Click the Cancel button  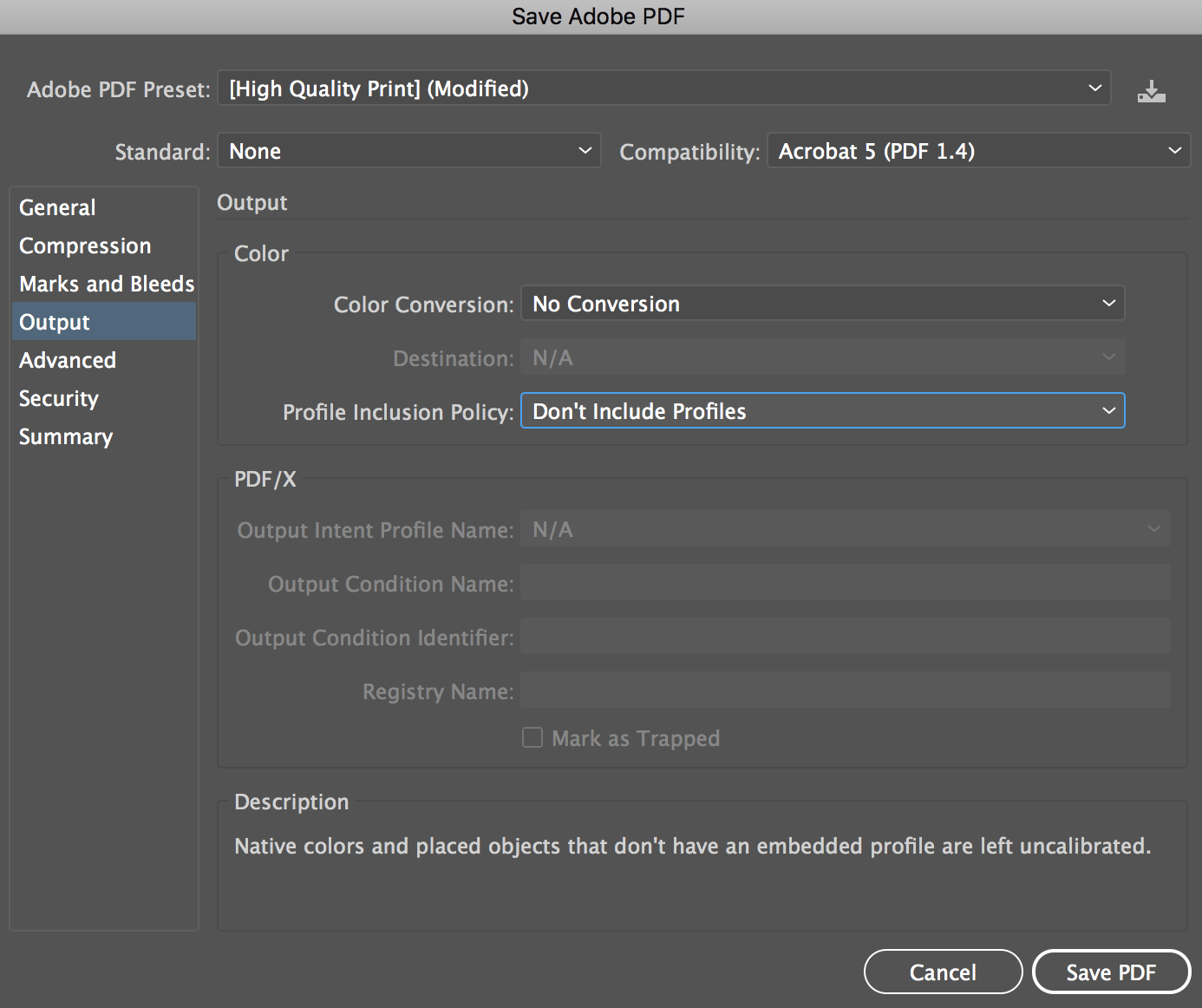944,972
